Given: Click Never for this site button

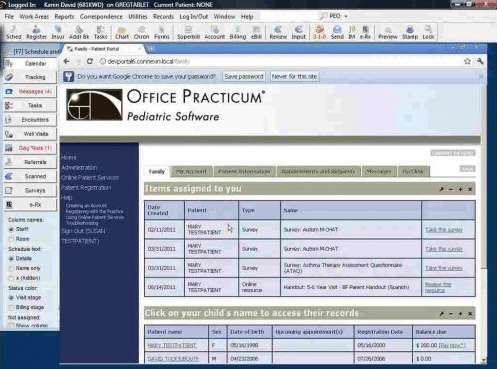Looking at the screenshot, I should point(294,76).
